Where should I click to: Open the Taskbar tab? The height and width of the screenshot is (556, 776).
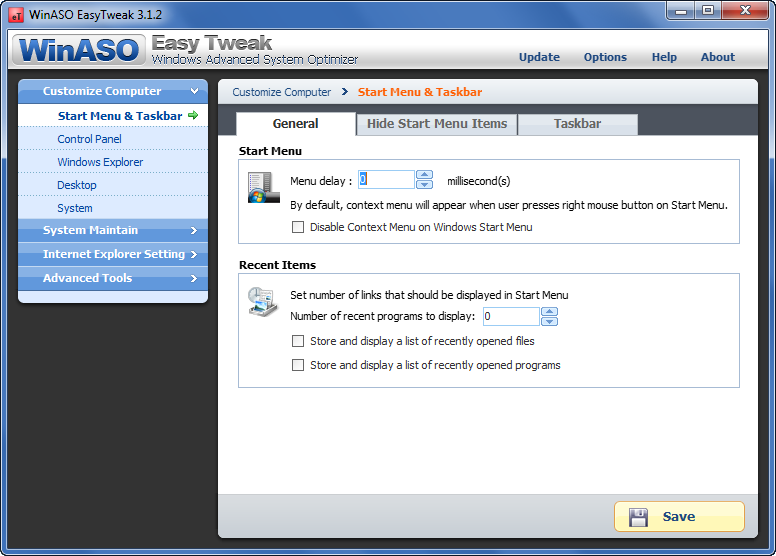click(x=578, y=124)
